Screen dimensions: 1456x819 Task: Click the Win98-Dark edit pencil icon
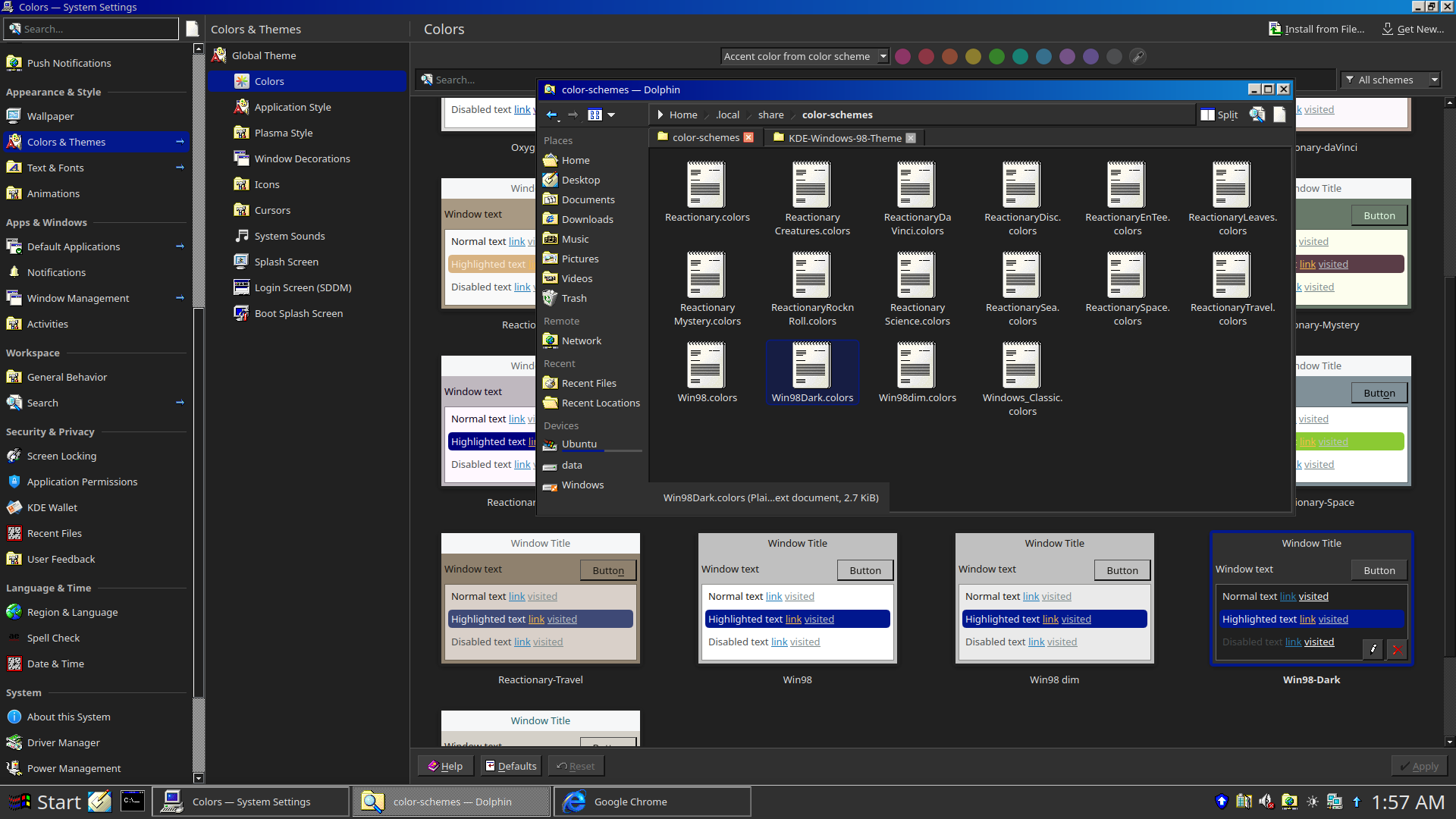tap(1373, 649)
